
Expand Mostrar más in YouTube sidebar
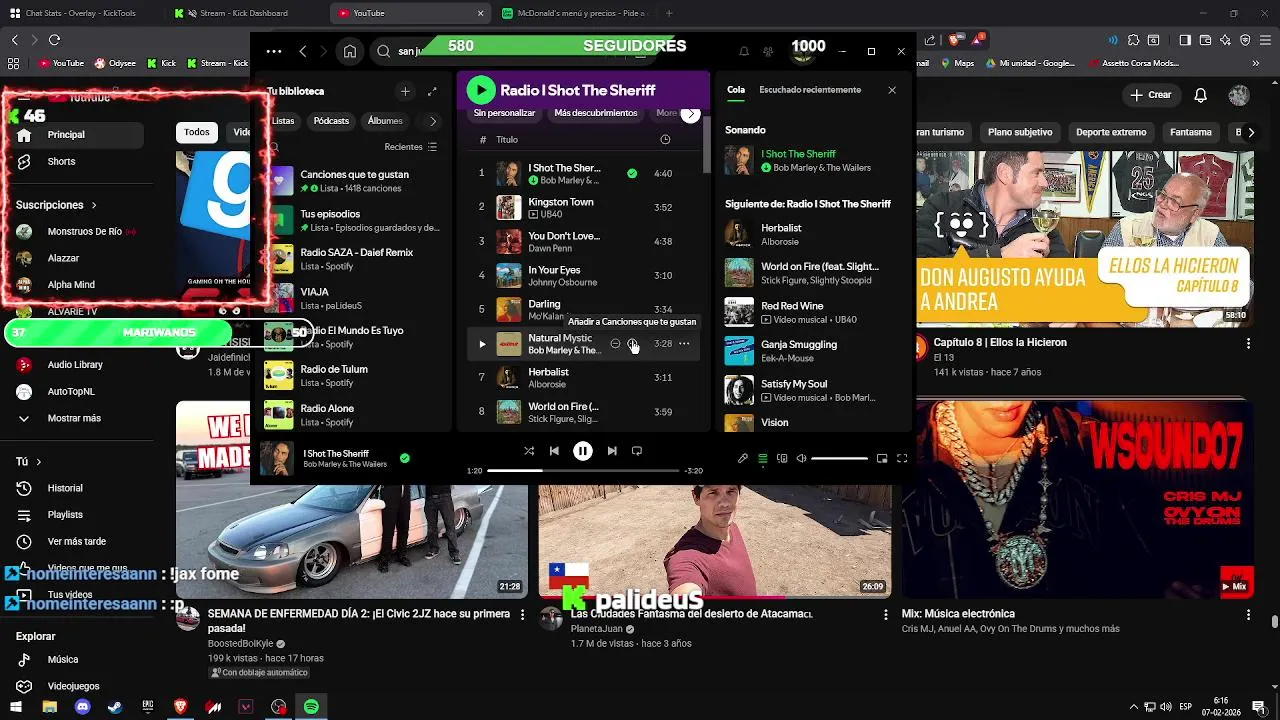pyautogui.click(x=74, y=418)
